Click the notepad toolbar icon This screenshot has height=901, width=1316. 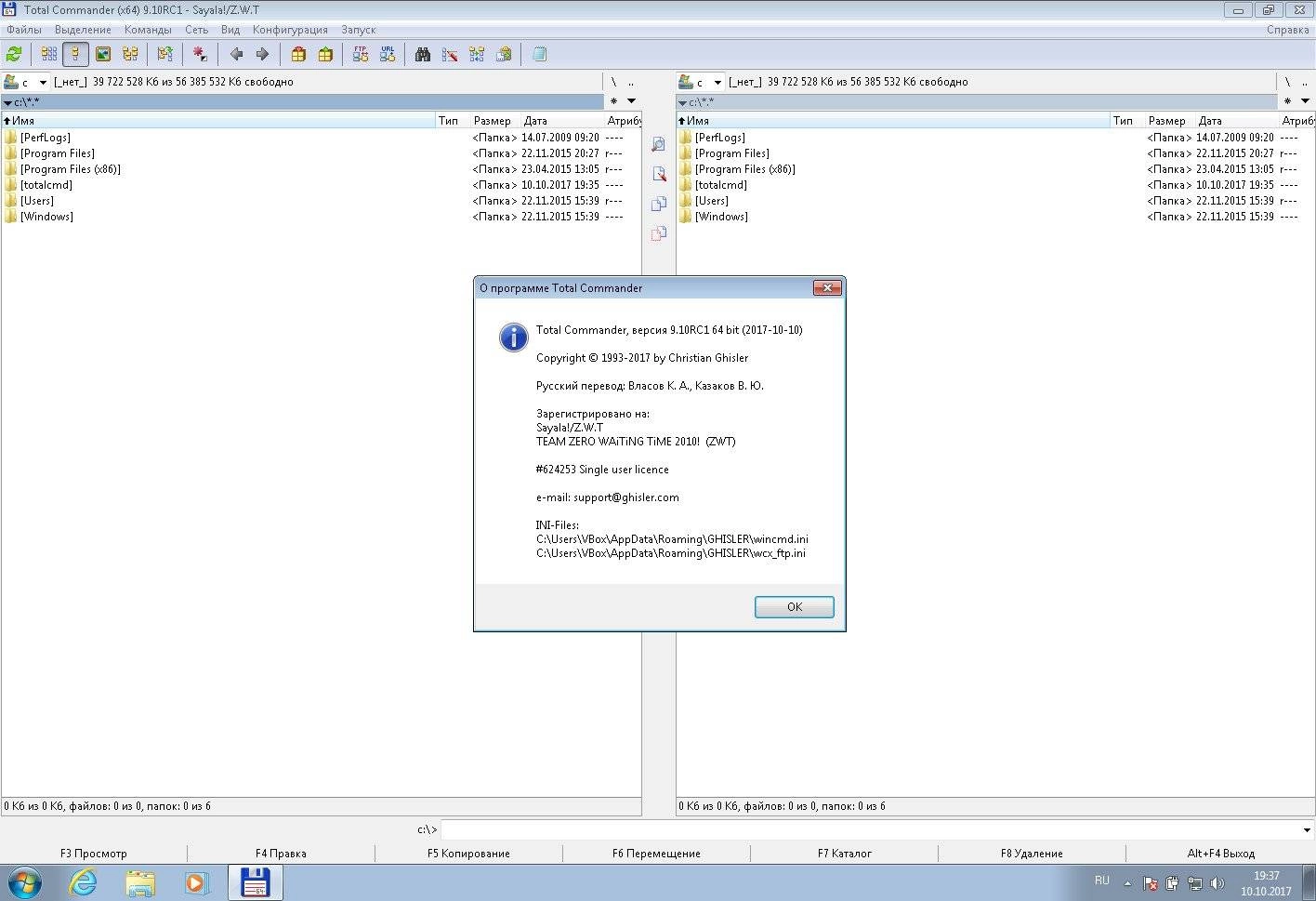click(539, 55)
